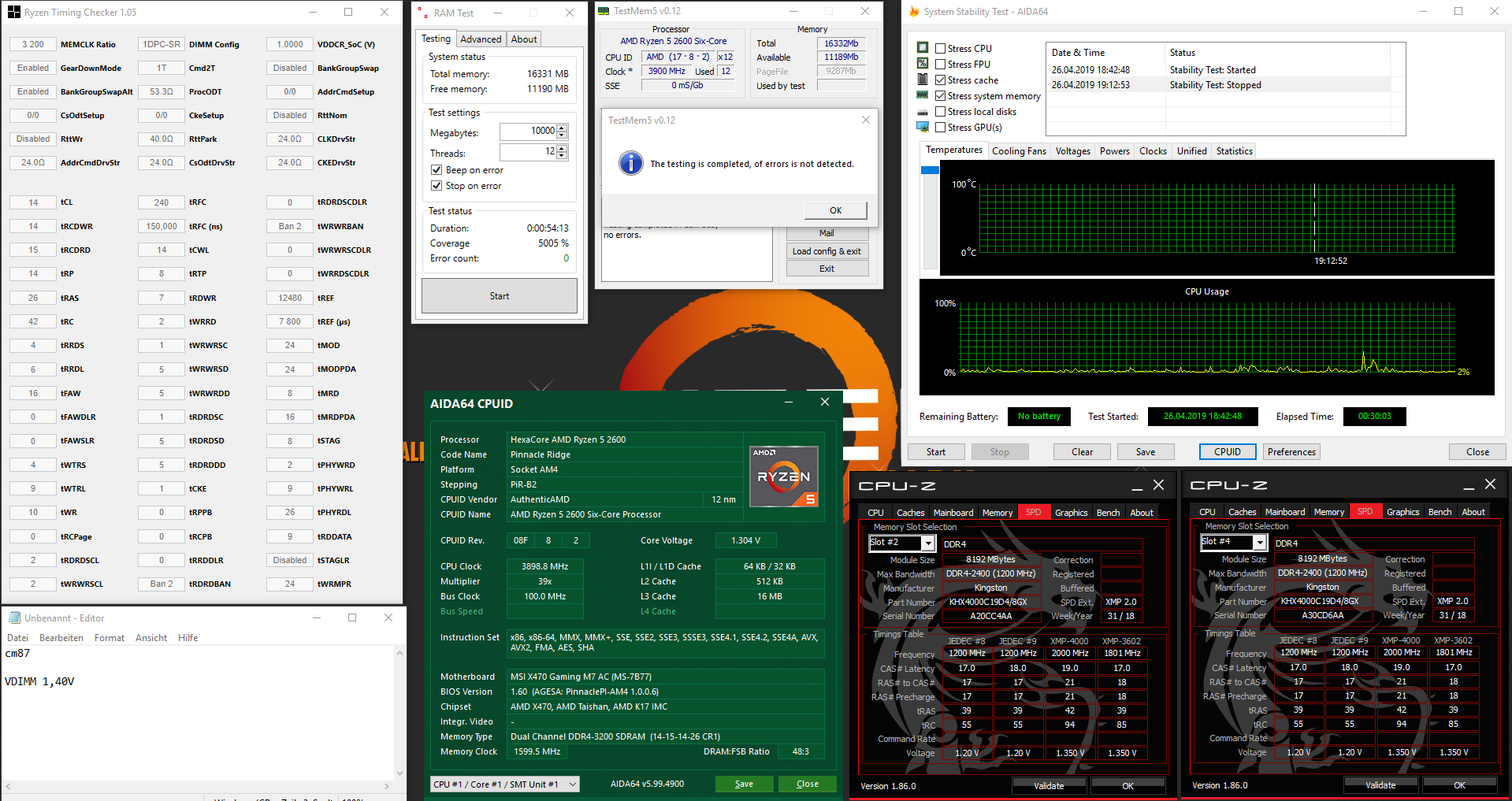Image resolution: width=1512 pixels, height=801 pixels.
Task: Open the Bearbeiten menu in Editor
Action: [61, 638]
